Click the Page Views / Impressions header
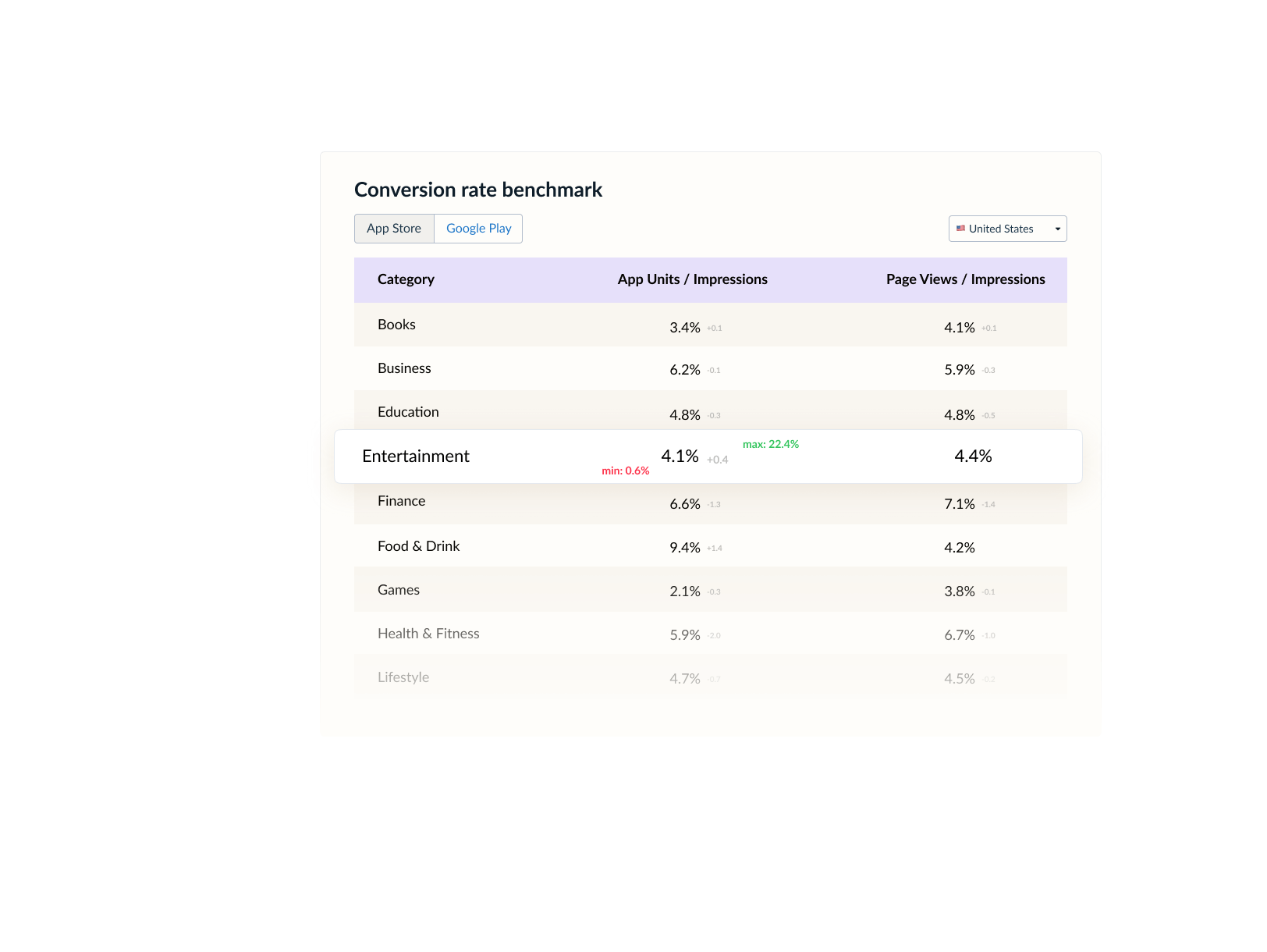The width and height of the screenshot is (1267, 952). coord(965,279)
